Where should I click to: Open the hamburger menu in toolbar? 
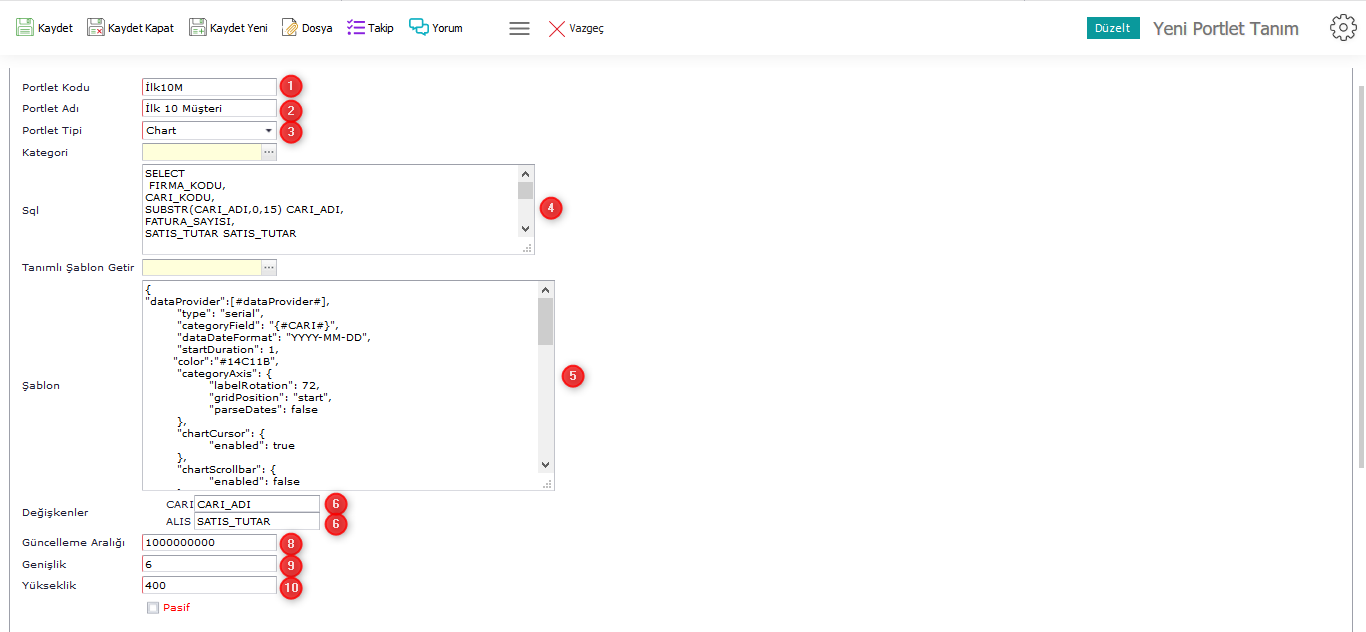519,29
